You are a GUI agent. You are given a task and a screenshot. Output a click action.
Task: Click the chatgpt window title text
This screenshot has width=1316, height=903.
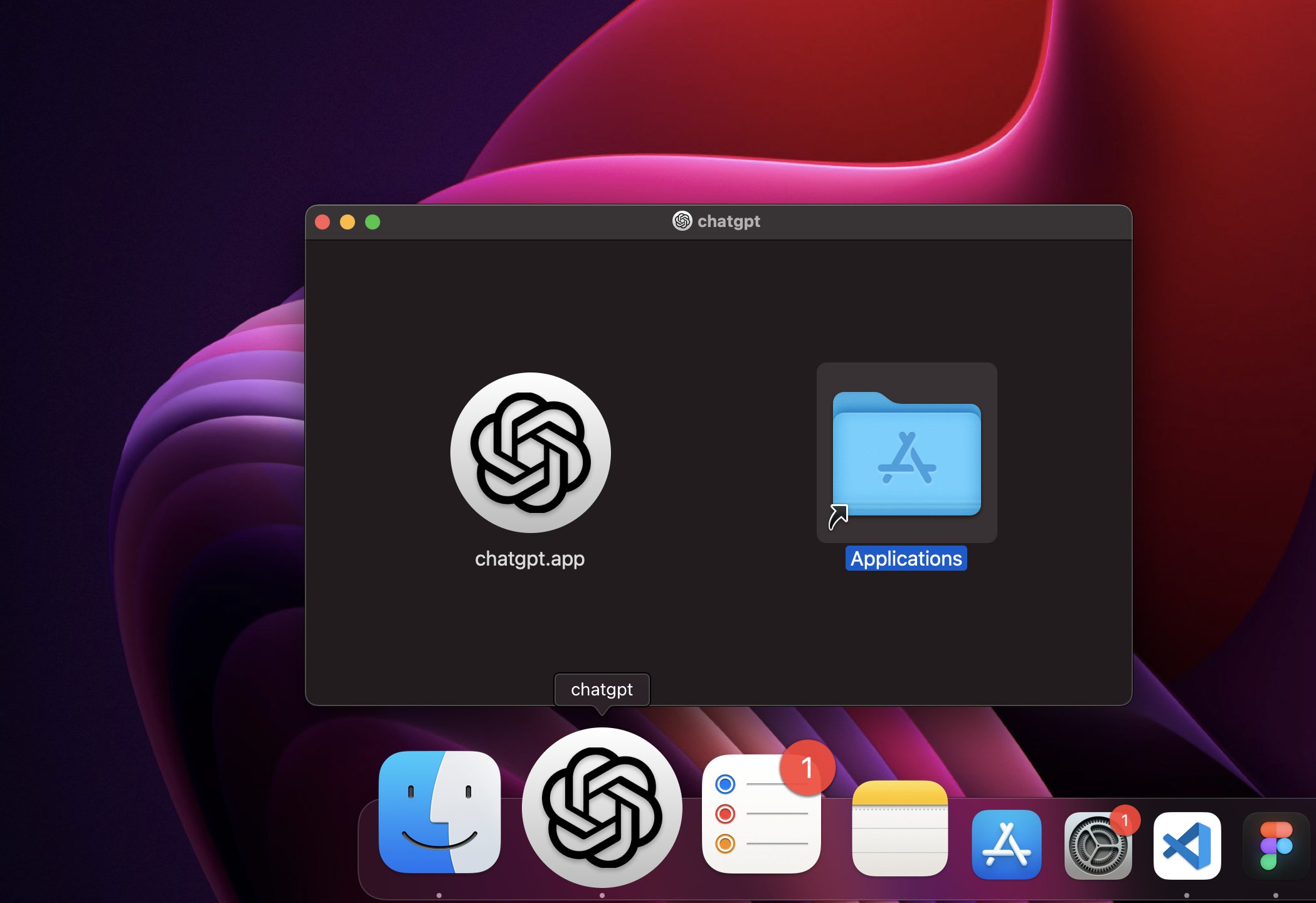pos(728,221)
